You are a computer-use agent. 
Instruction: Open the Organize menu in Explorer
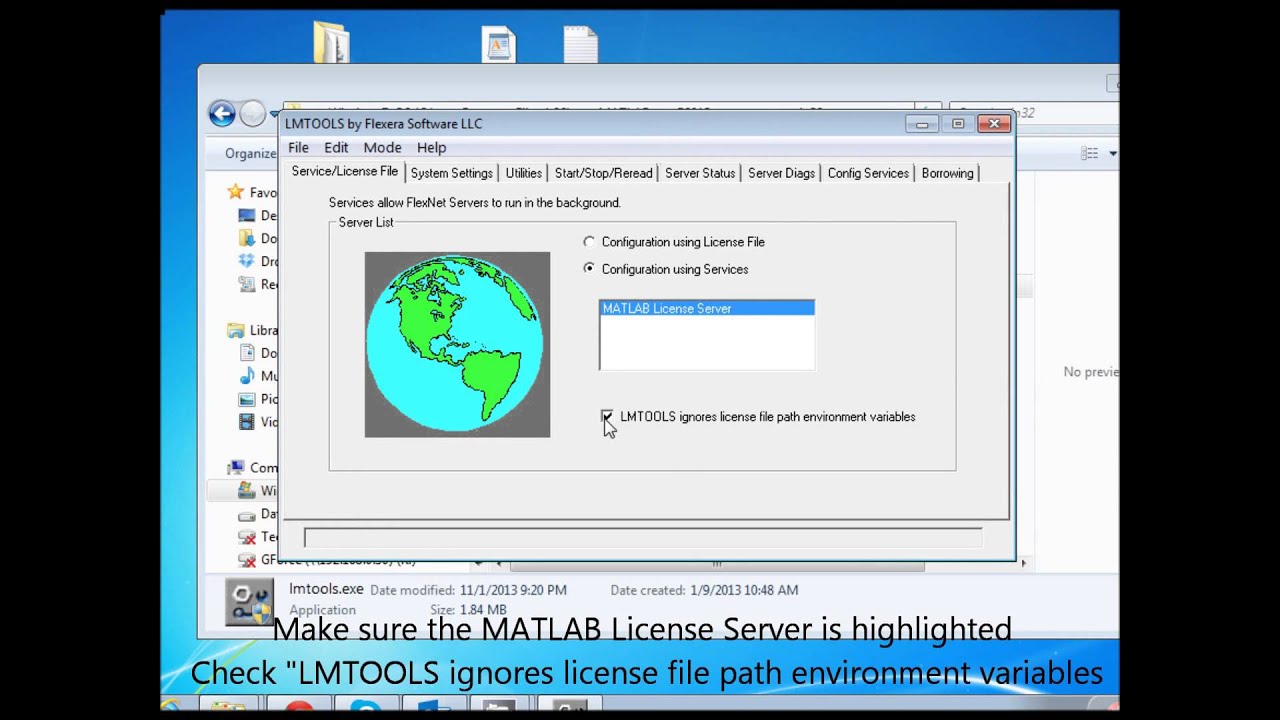tap(250, 153)
